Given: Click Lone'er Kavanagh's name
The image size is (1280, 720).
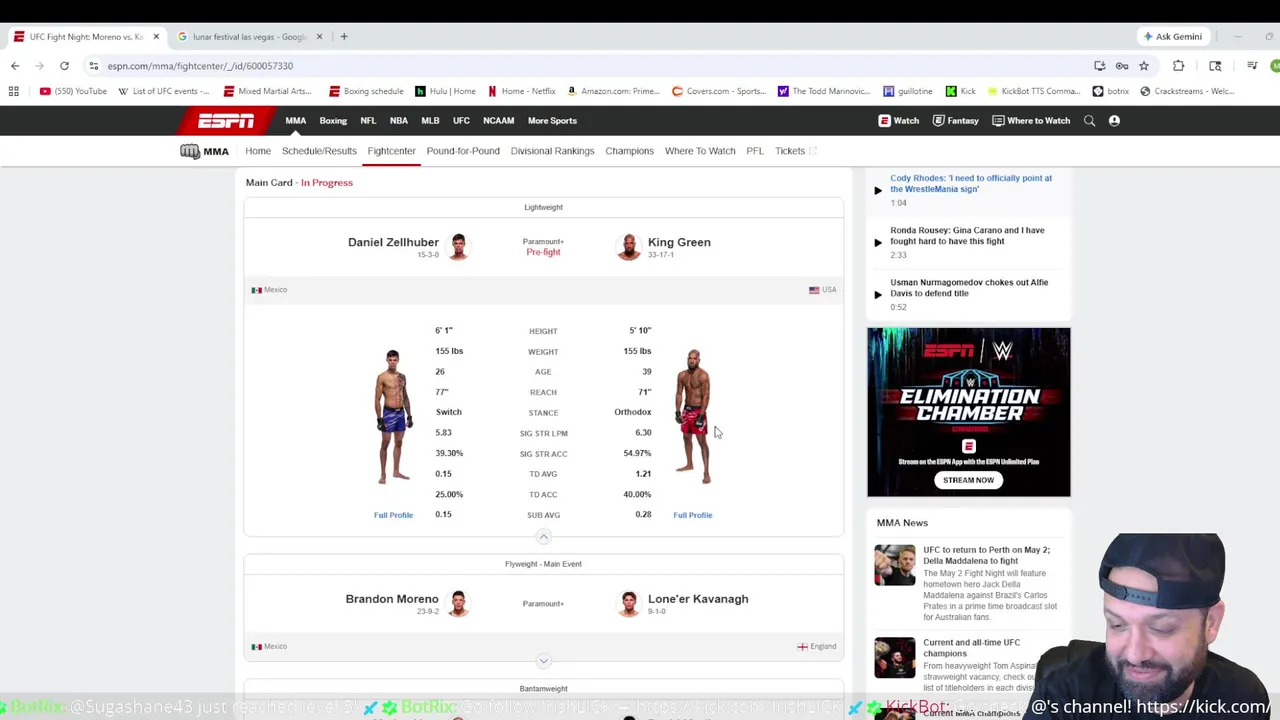Looking at the screenshot, I should point(698,599).
